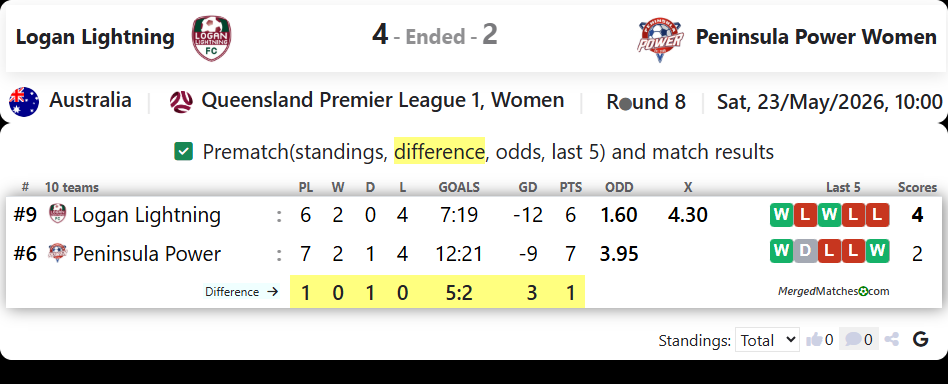Open the Logan Lightning team name in standings
948x384 pixels.
click(x=146, y=215)
